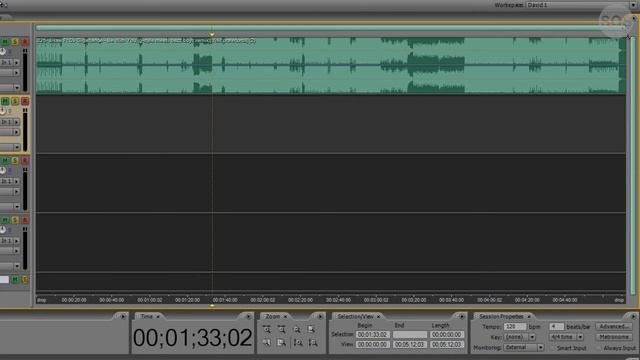The width and height of the screenshot is (640, 360).
Task: Arm the highlighted track 2 for record
Action: 25,101
